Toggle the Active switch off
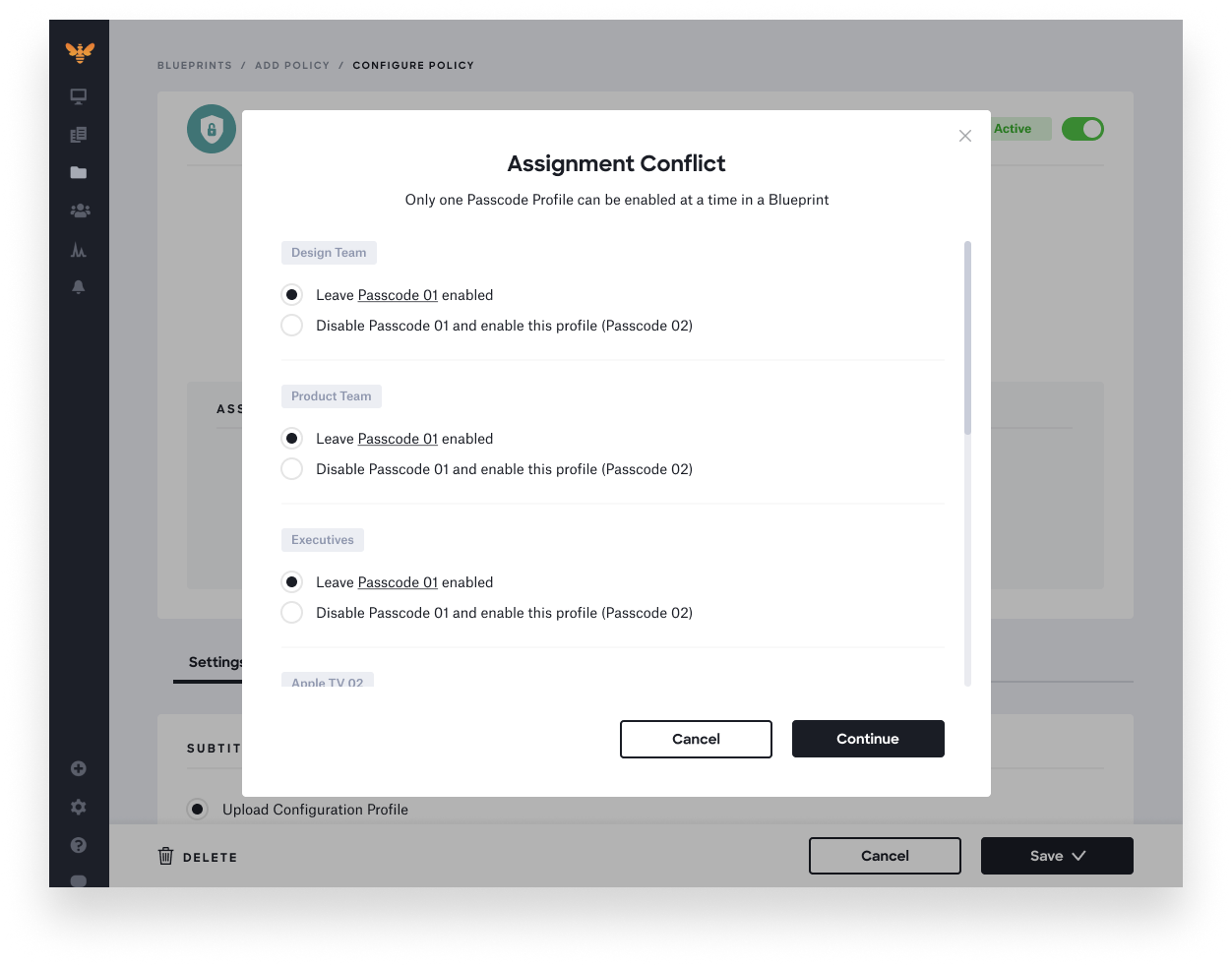The image size is (1232, 966). point(1082,129)
